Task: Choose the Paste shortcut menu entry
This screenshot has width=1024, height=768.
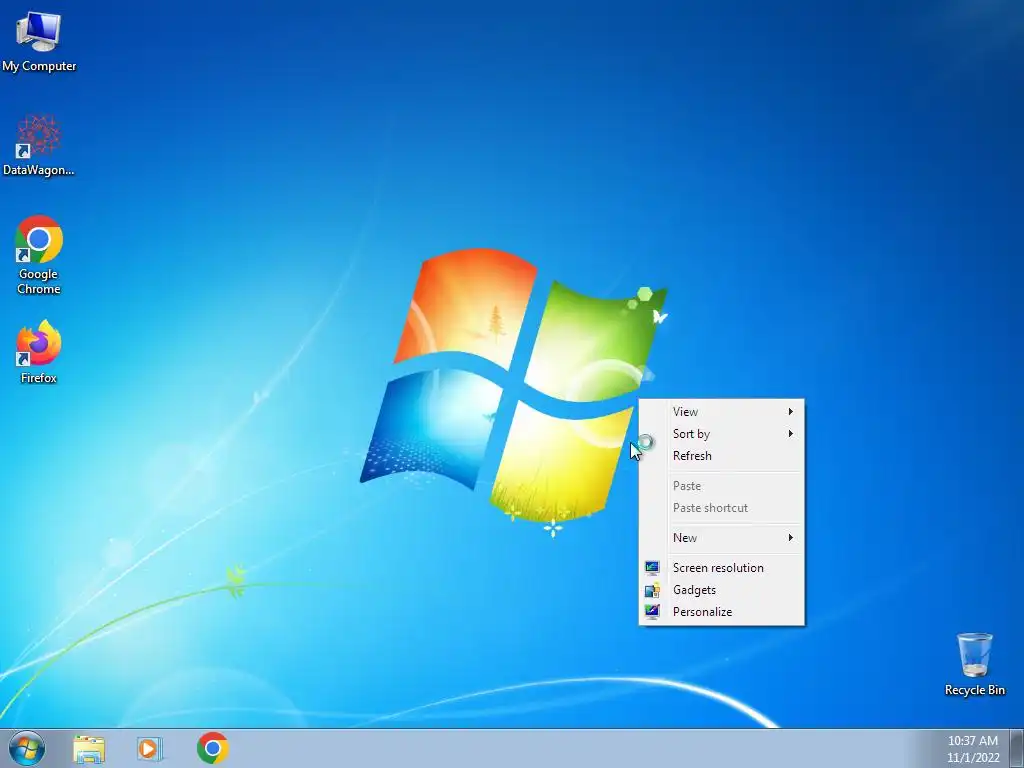Action: tap(721, 508)
